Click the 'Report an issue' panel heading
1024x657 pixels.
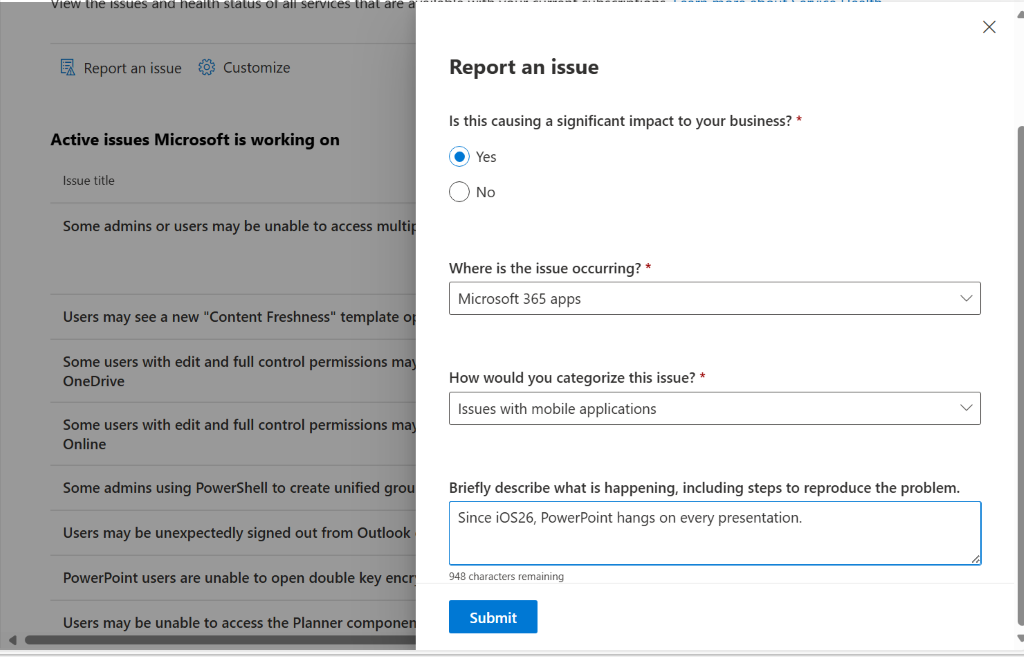coord(524,67)
